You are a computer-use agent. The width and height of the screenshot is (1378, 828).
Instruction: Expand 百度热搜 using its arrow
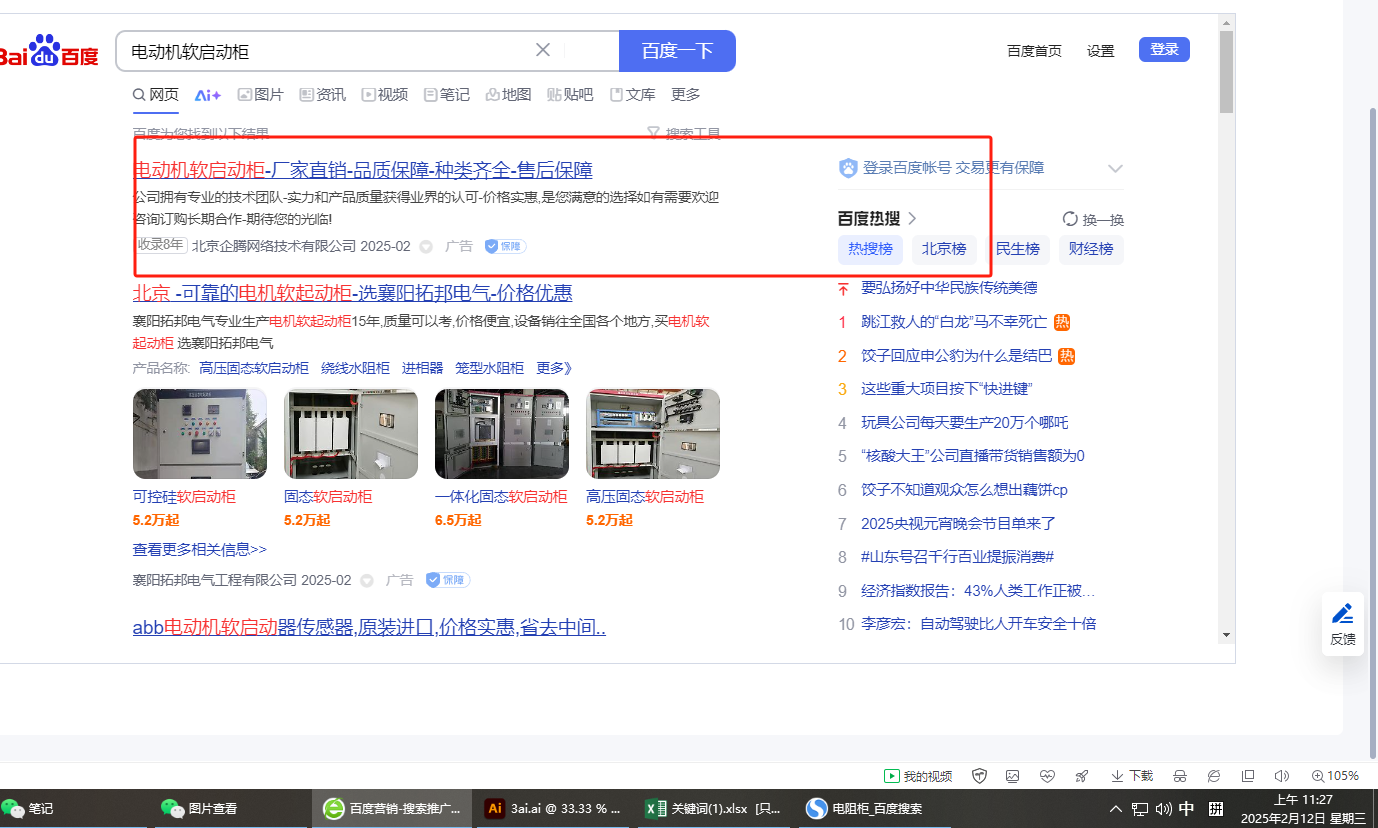point(912,219)
